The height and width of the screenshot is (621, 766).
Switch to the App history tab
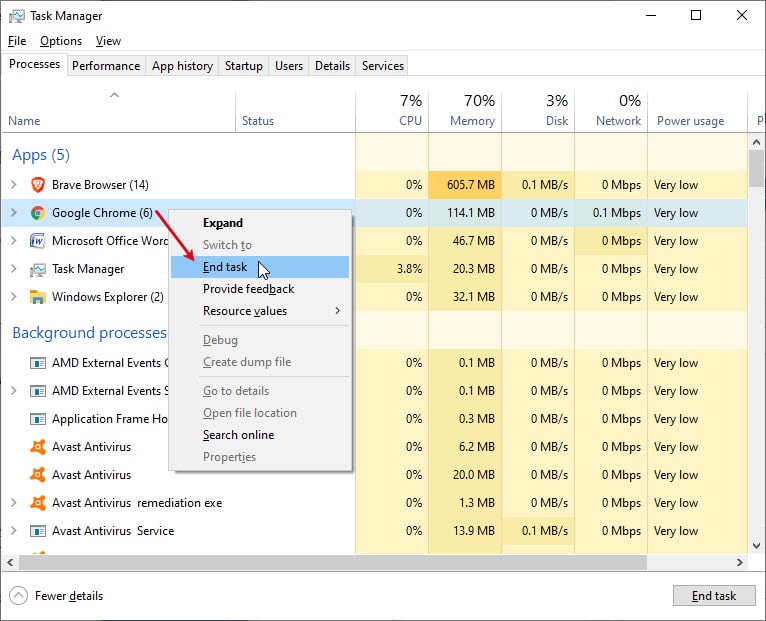tap(182, 66)
